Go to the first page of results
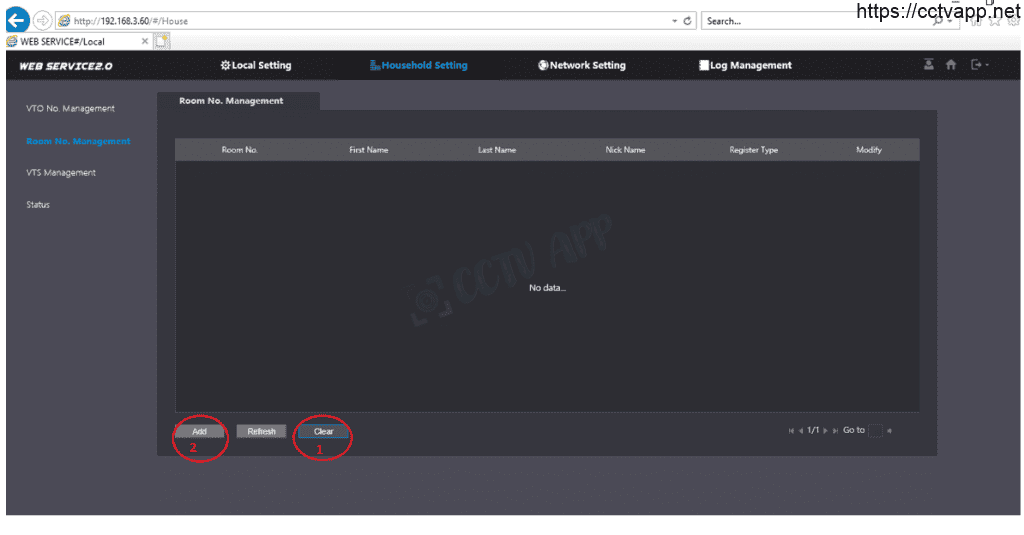Viewport: 1024px width, 535px height. coord(791,431)
